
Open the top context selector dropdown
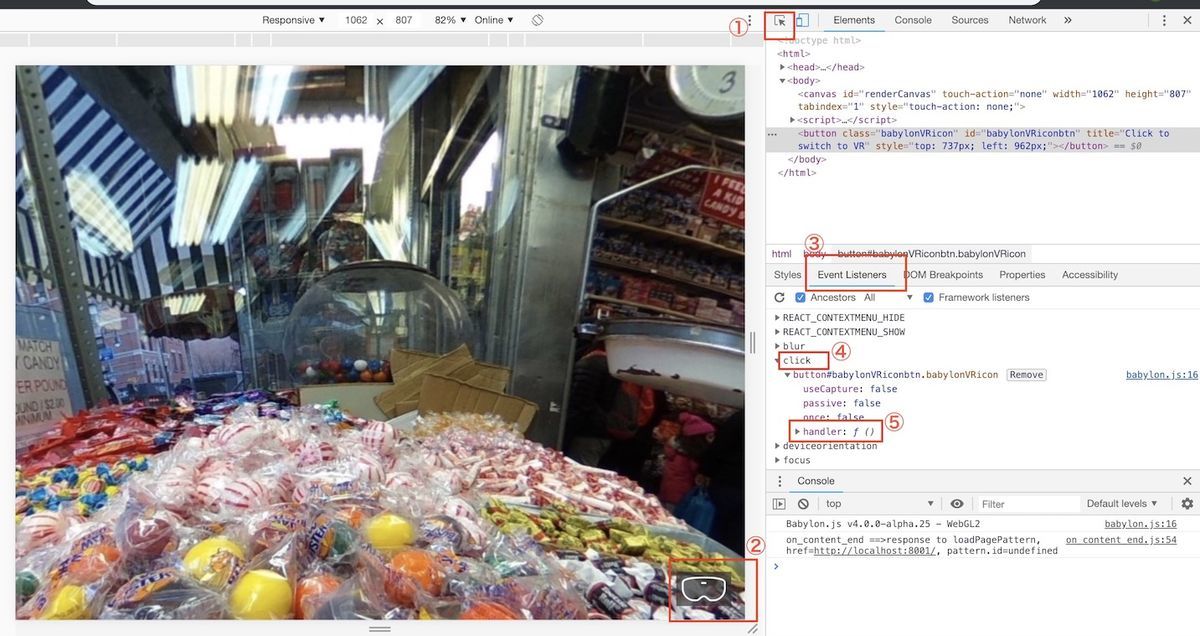[880, 504]
